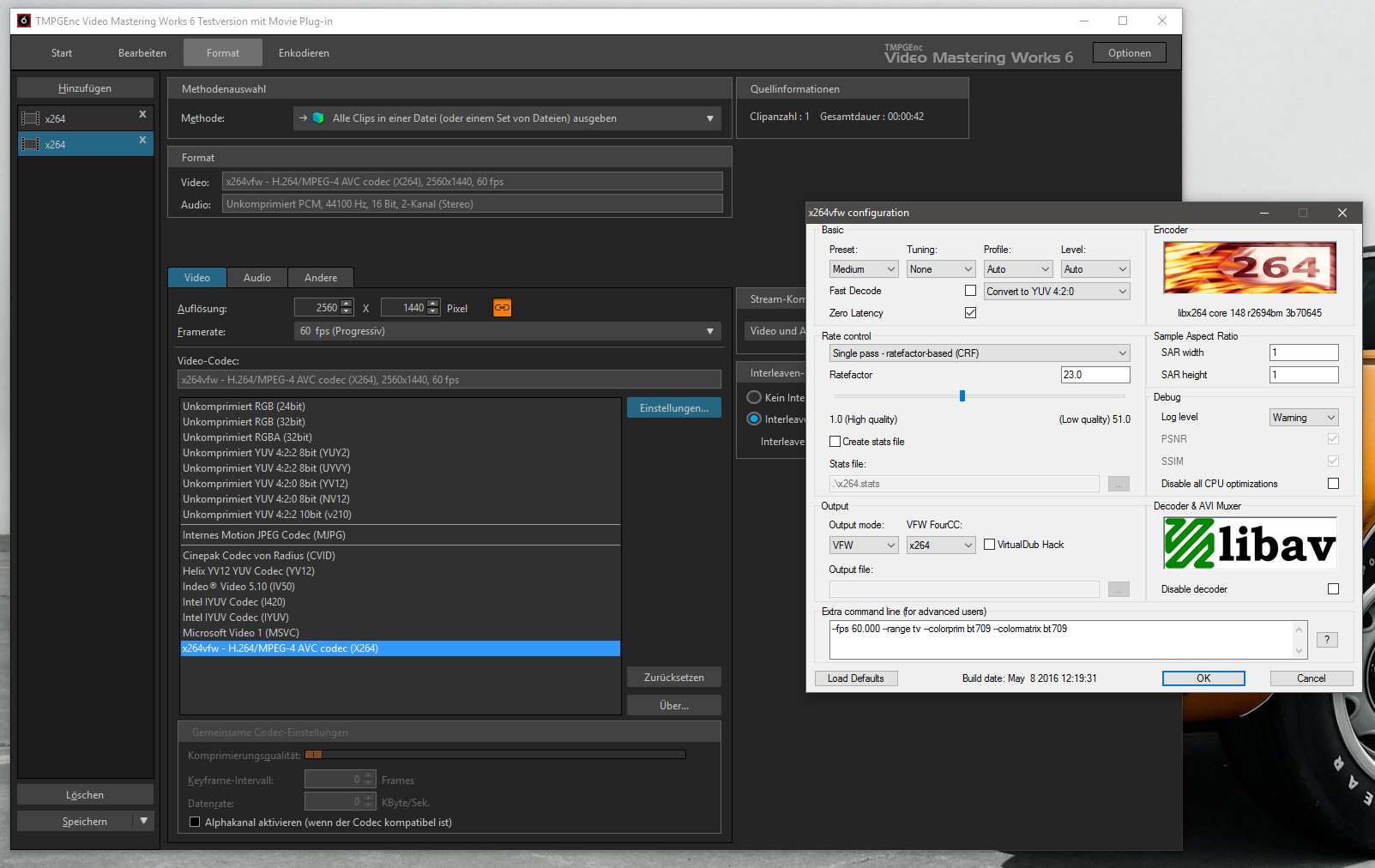Click the Optionen button
1375x868 pixels.
(x=1130, y=53)
